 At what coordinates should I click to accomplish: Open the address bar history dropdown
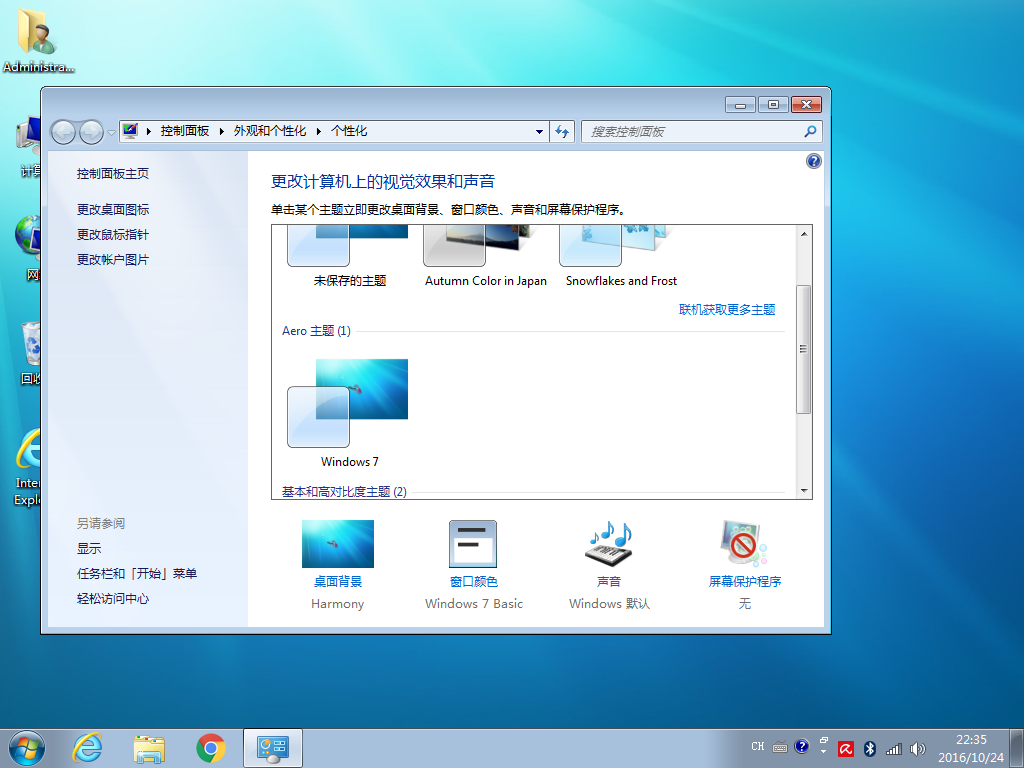coord(539,131)
